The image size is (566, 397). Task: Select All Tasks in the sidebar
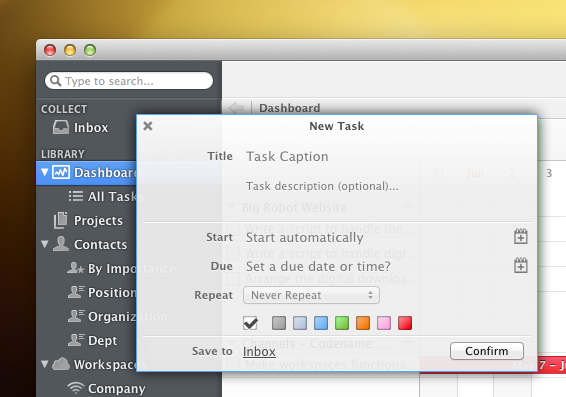(116, 196)
